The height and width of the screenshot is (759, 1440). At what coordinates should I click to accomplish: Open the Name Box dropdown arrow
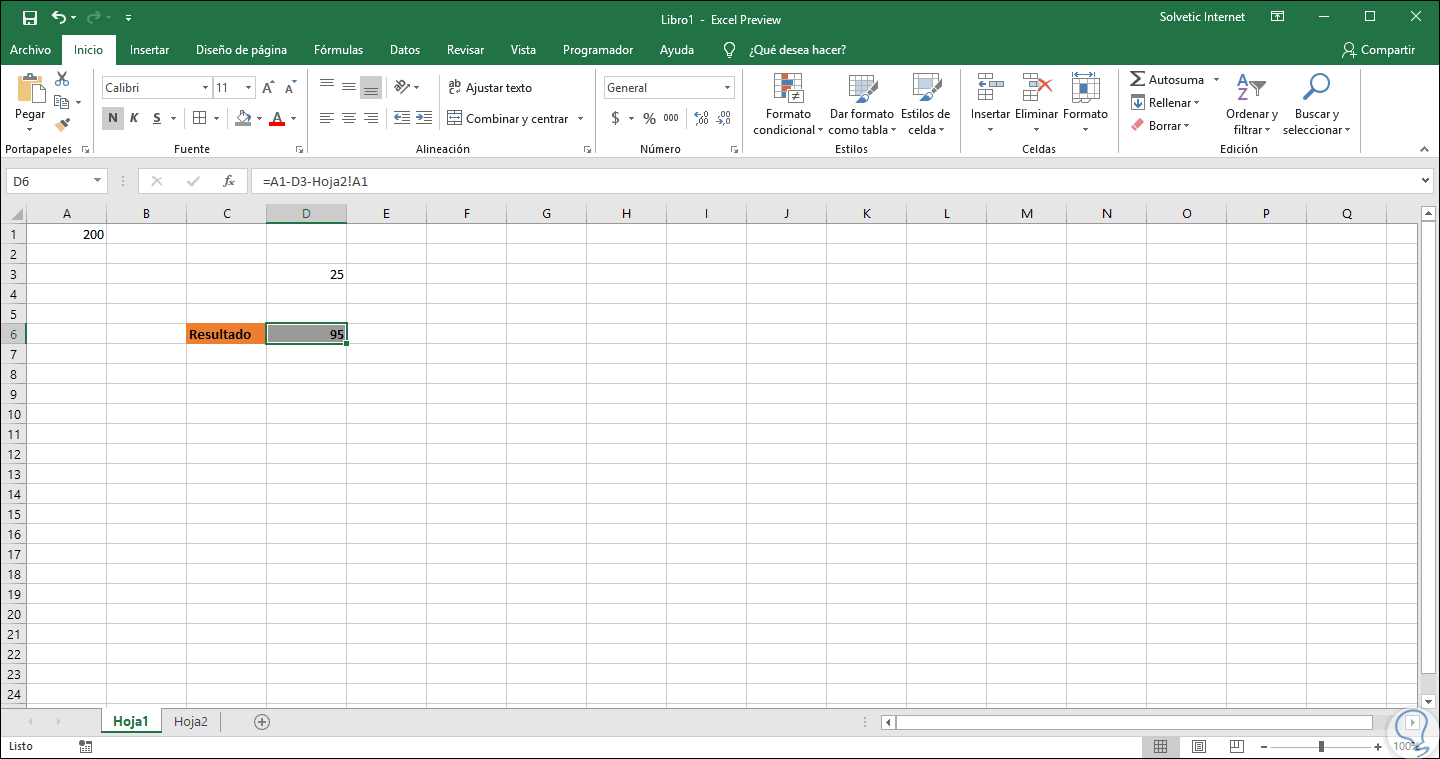tap(98, 181)
